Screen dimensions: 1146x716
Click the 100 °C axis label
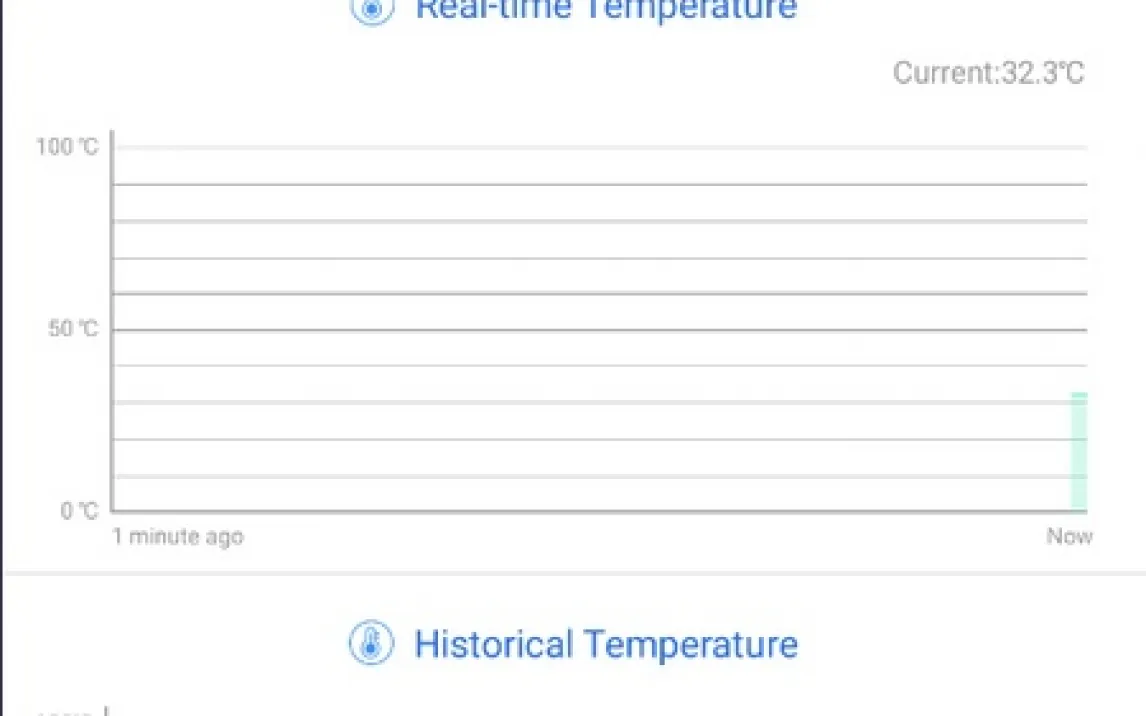pyautogui.click(x=68, y=147)
